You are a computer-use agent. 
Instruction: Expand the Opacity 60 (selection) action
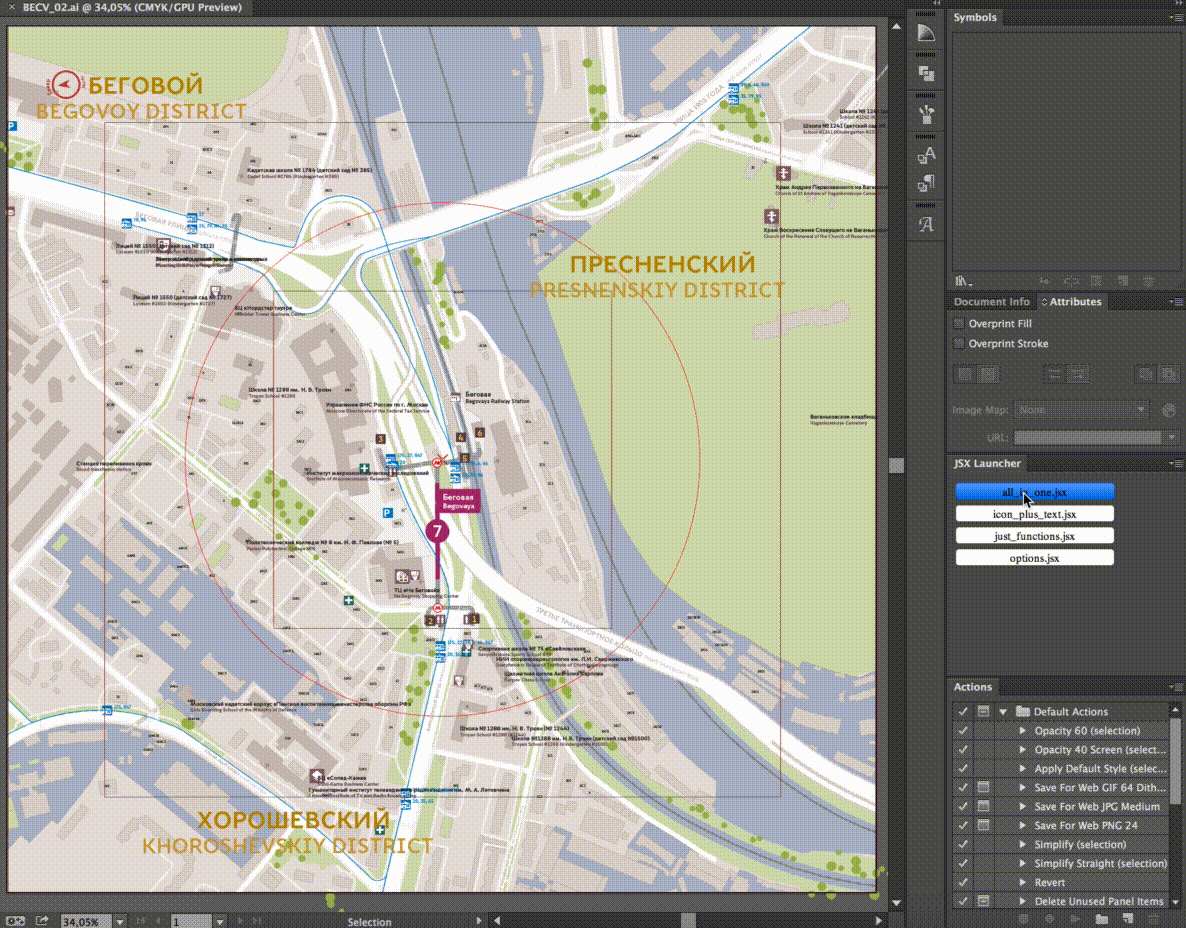1023,731
